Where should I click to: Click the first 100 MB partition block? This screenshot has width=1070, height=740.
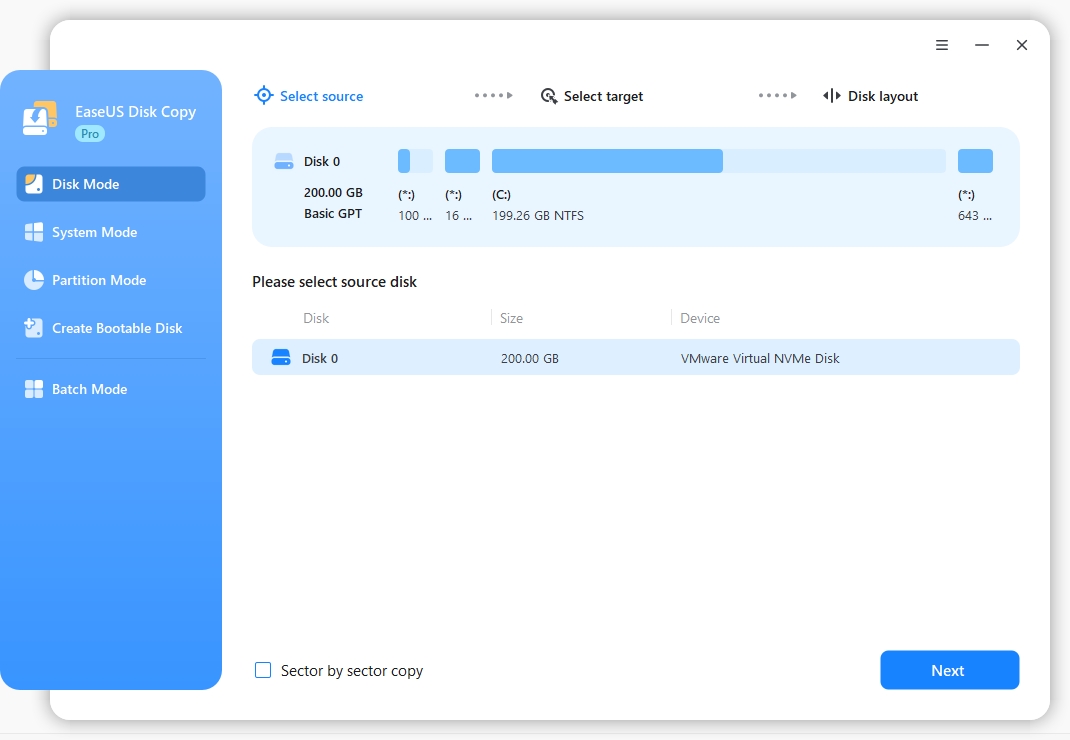pos(415,161)
